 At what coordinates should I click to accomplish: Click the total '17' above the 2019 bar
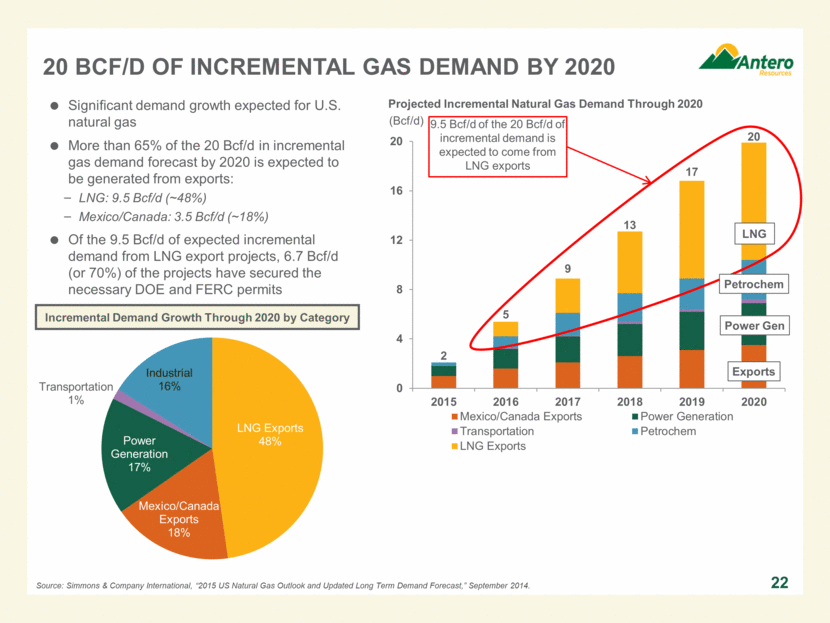(x=692, y=172)
